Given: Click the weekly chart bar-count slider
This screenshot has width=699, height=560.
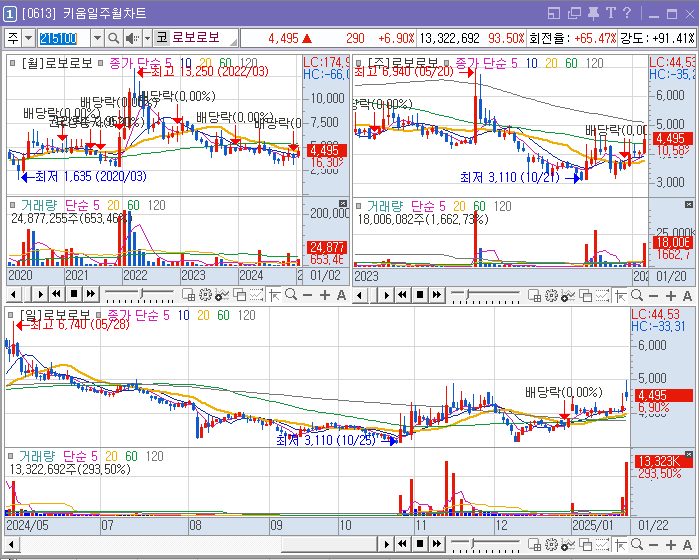Looking at the screenshot, I should (485, 295).
